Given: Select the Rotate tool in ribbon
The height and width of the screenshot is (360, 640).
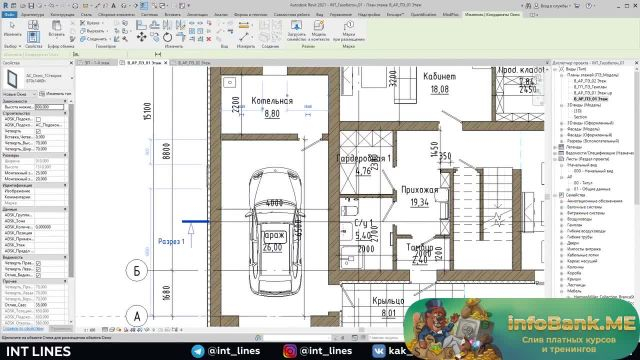Looking at the screenshot, I should pos(167,37).
